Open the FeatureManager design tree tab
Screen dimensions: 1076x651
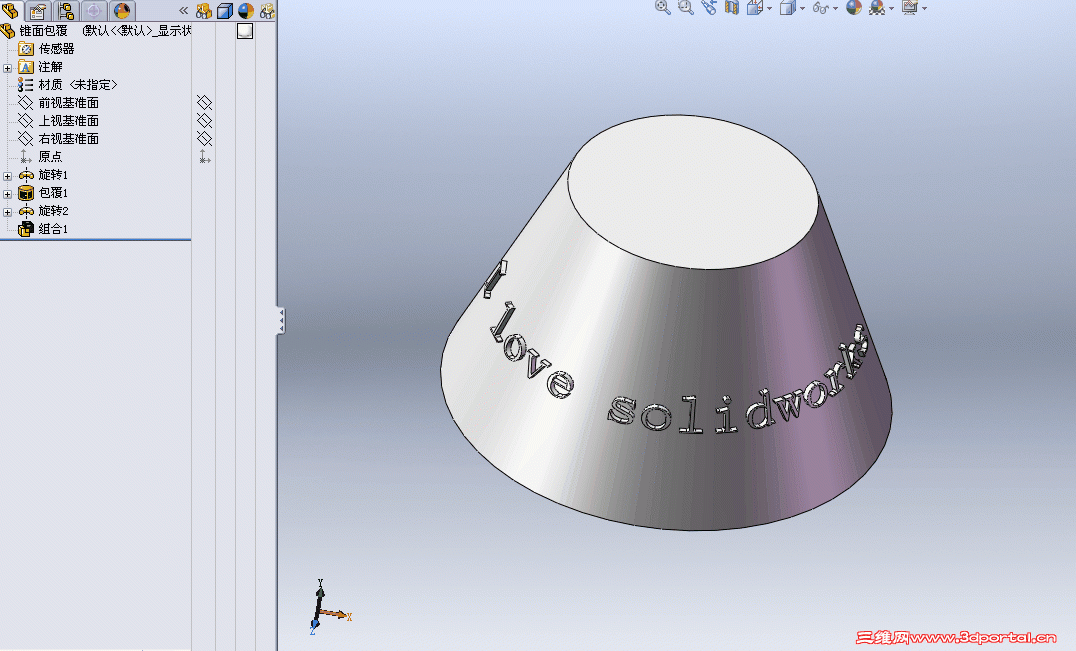(x=10, y=10)
